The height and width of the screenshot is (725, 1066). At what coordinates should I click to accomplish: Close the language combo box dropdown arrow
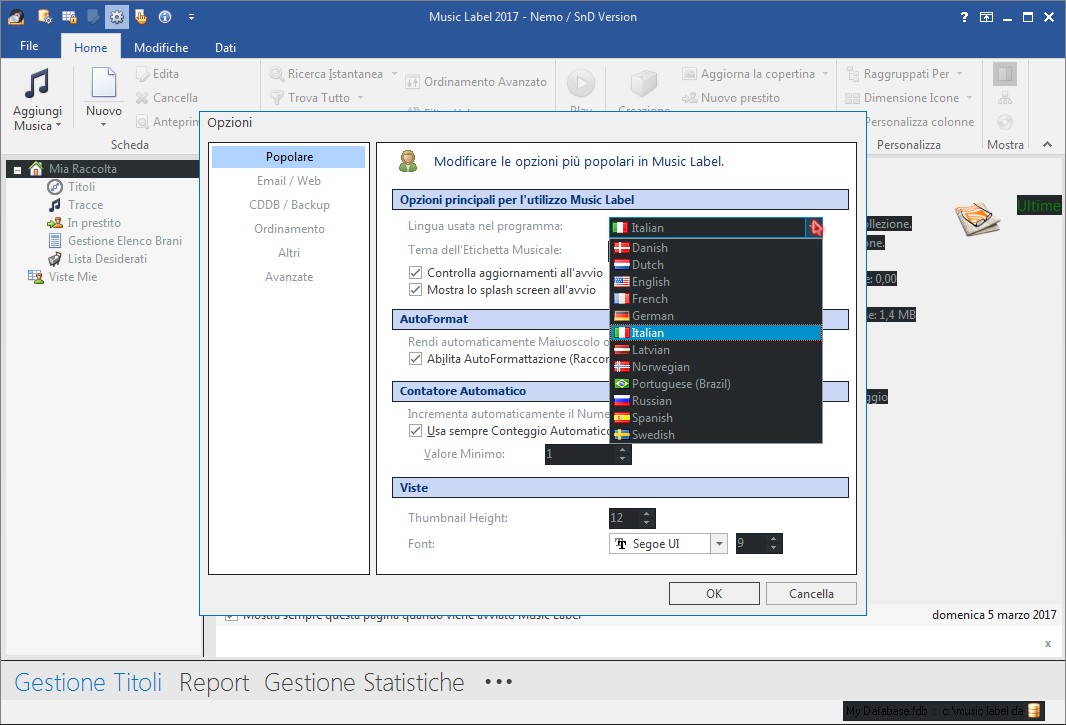pyautogui.click(x=814, y=228)
